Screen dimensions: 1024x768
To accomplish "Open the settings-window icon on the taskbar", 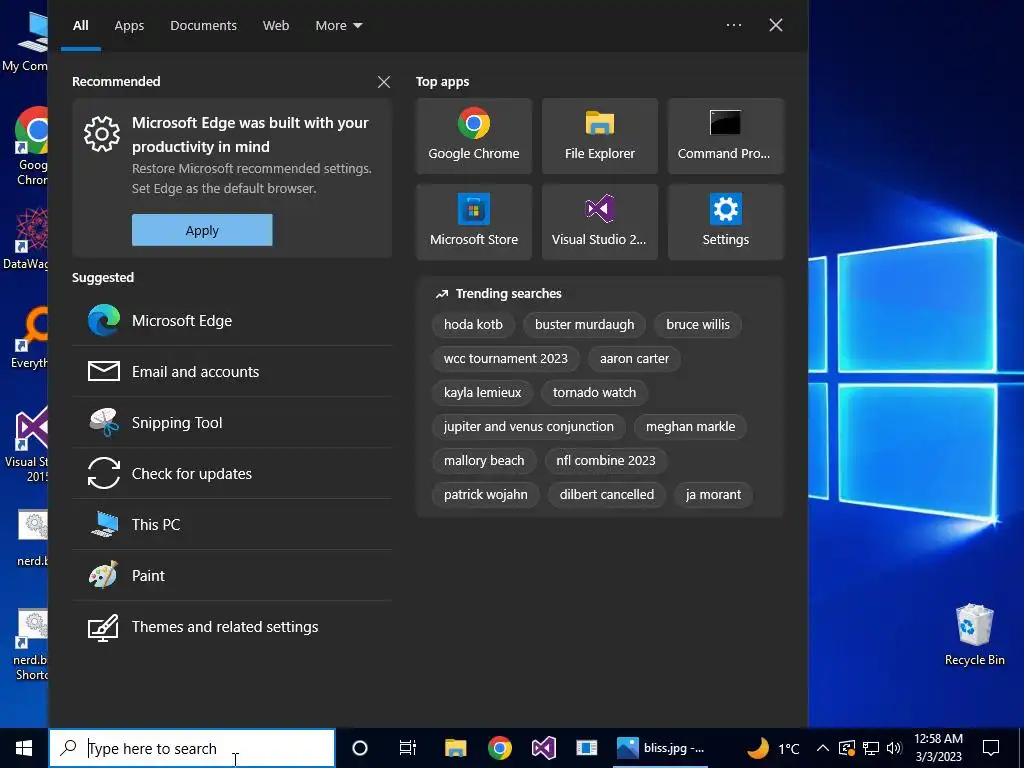I will point(586,748).
